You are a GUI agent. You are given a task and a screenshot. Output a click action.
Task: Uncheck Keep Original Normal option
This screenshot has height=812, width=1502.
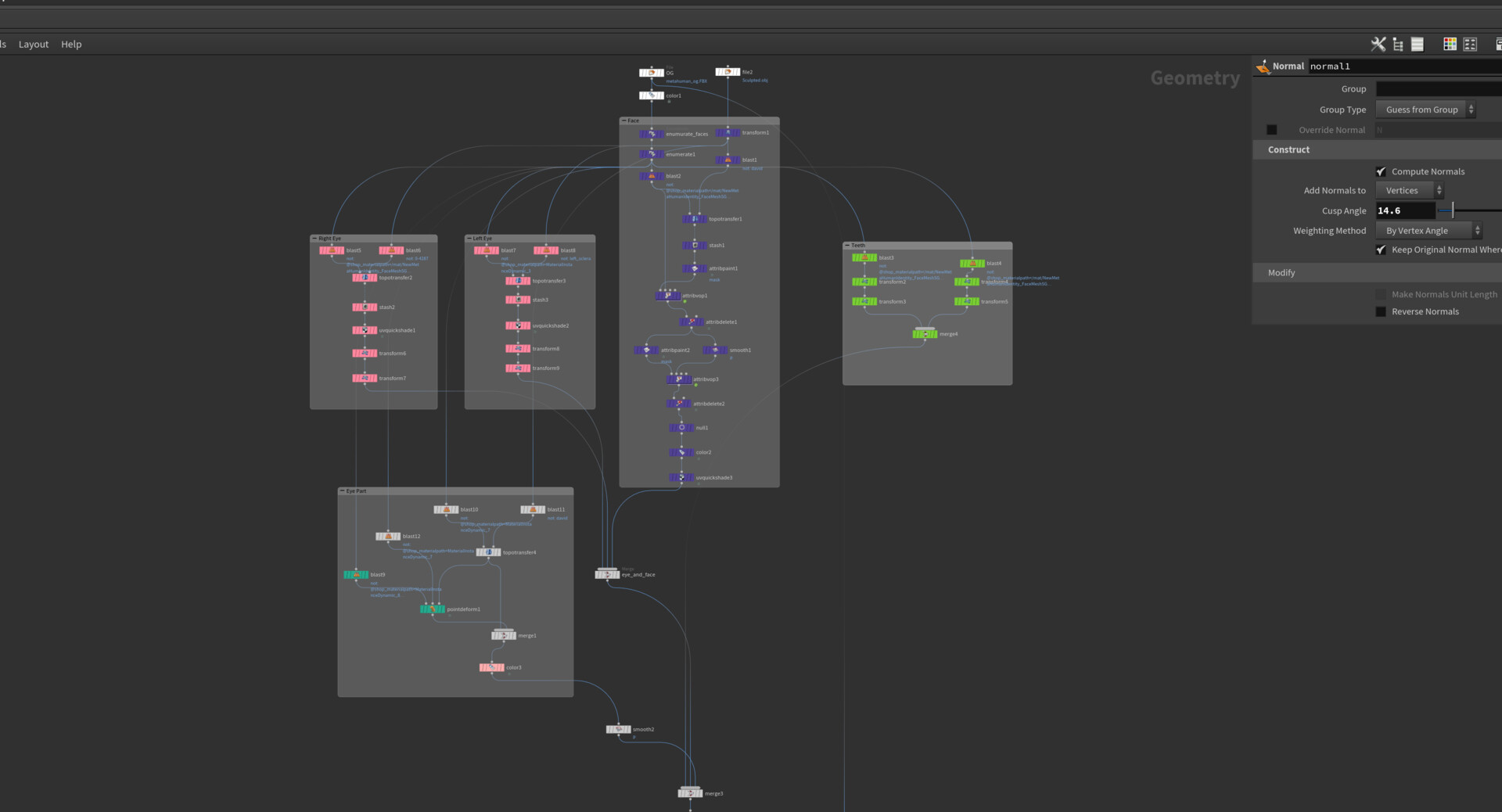[1381, 250]
